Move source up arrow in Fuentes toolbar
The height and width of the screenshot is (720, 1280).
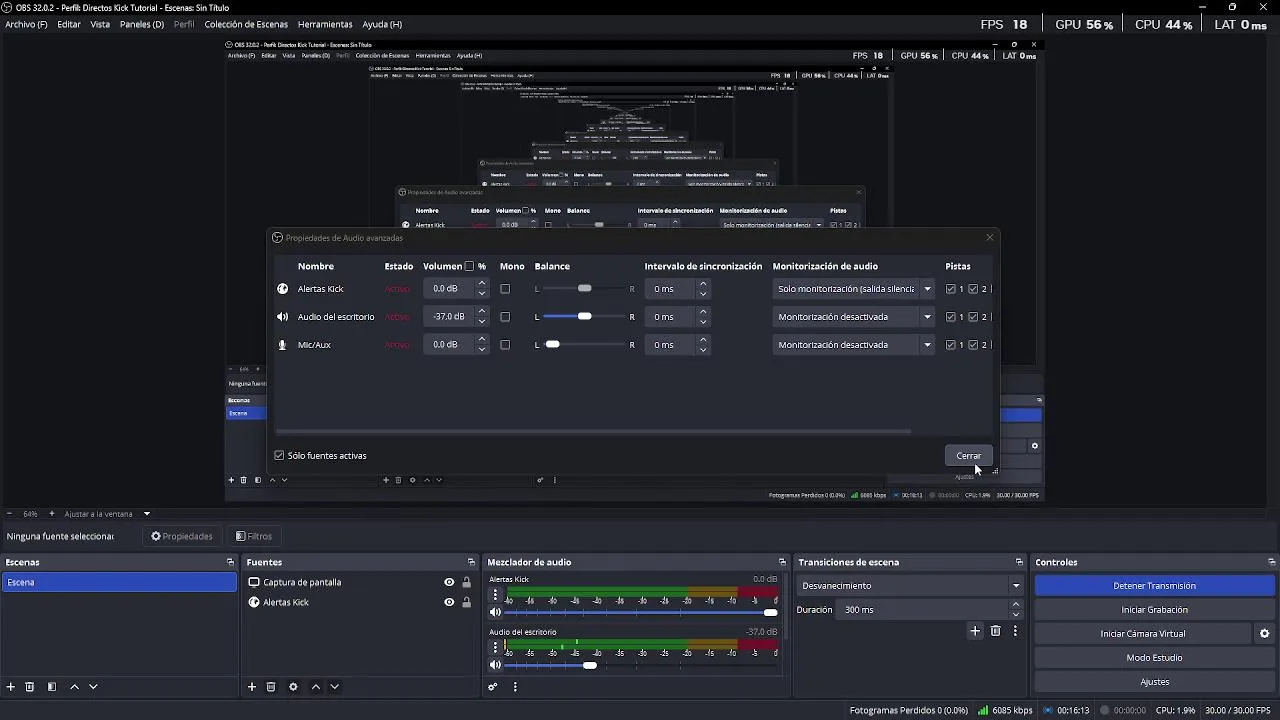coord(316,687)
